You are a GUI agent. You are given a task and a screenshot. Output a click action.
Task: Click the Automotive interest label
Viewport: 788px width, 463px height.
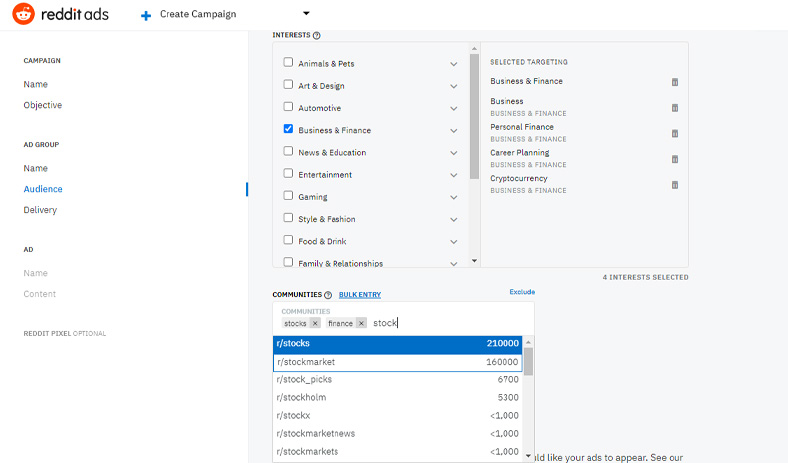pyautogui.click(x=320, y=108)
